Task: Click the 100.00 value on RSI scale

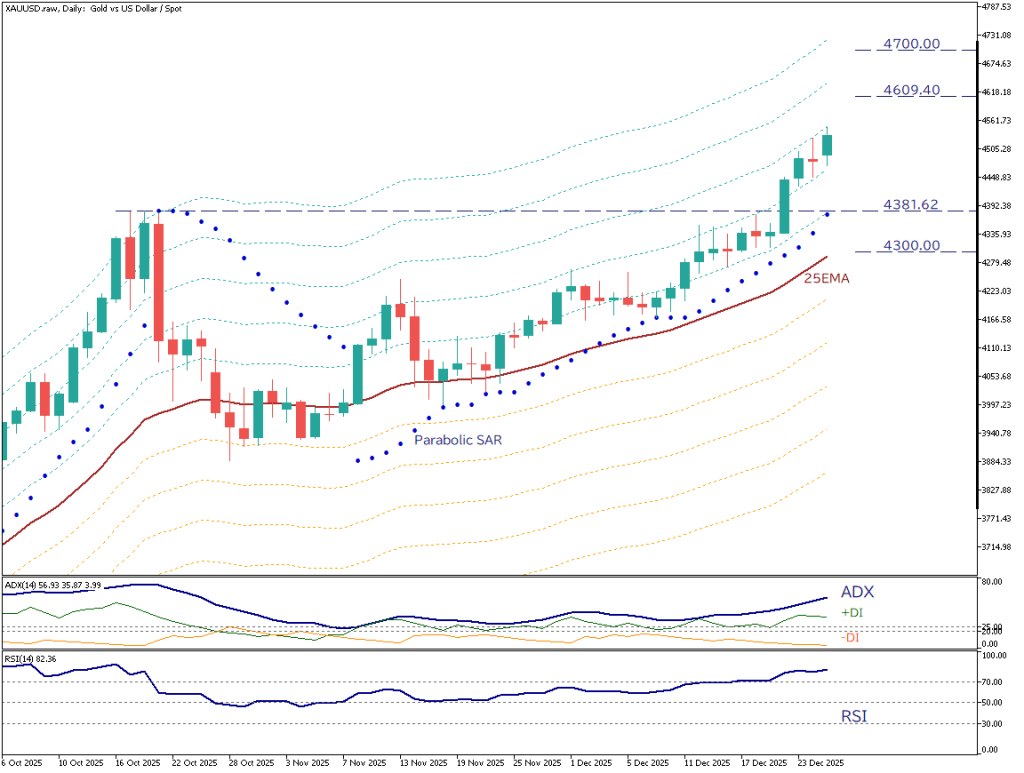Action: [994, 657]
